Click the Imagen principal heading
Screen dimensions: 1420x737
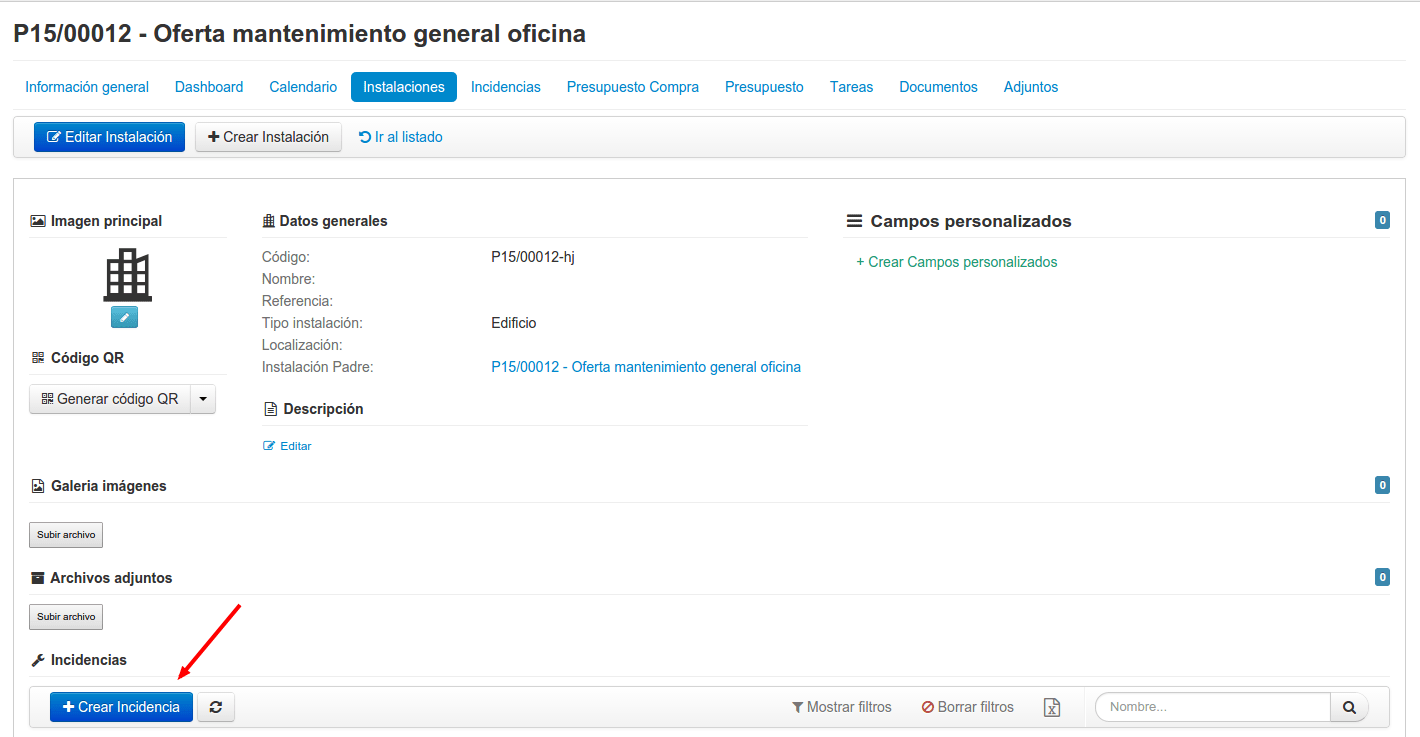96,221
